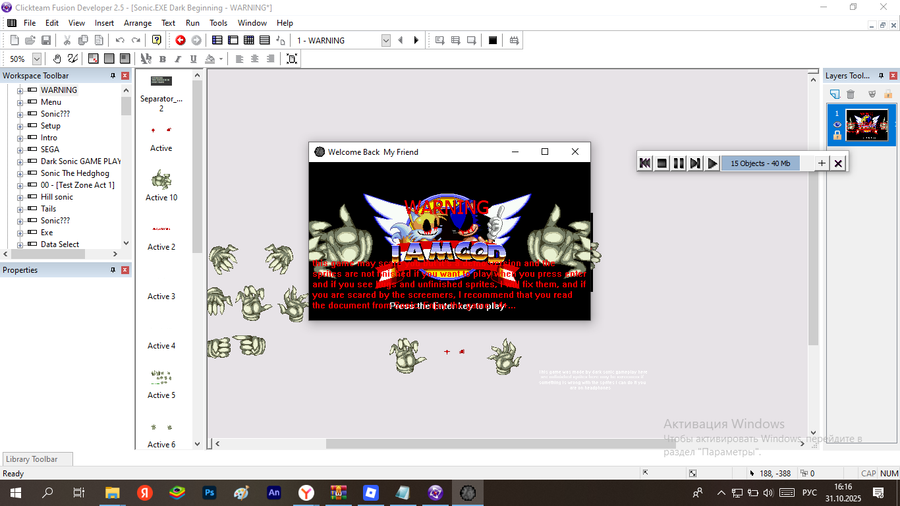Open the Tools menu
Screen dimensions: 900x506
point(218,23)
